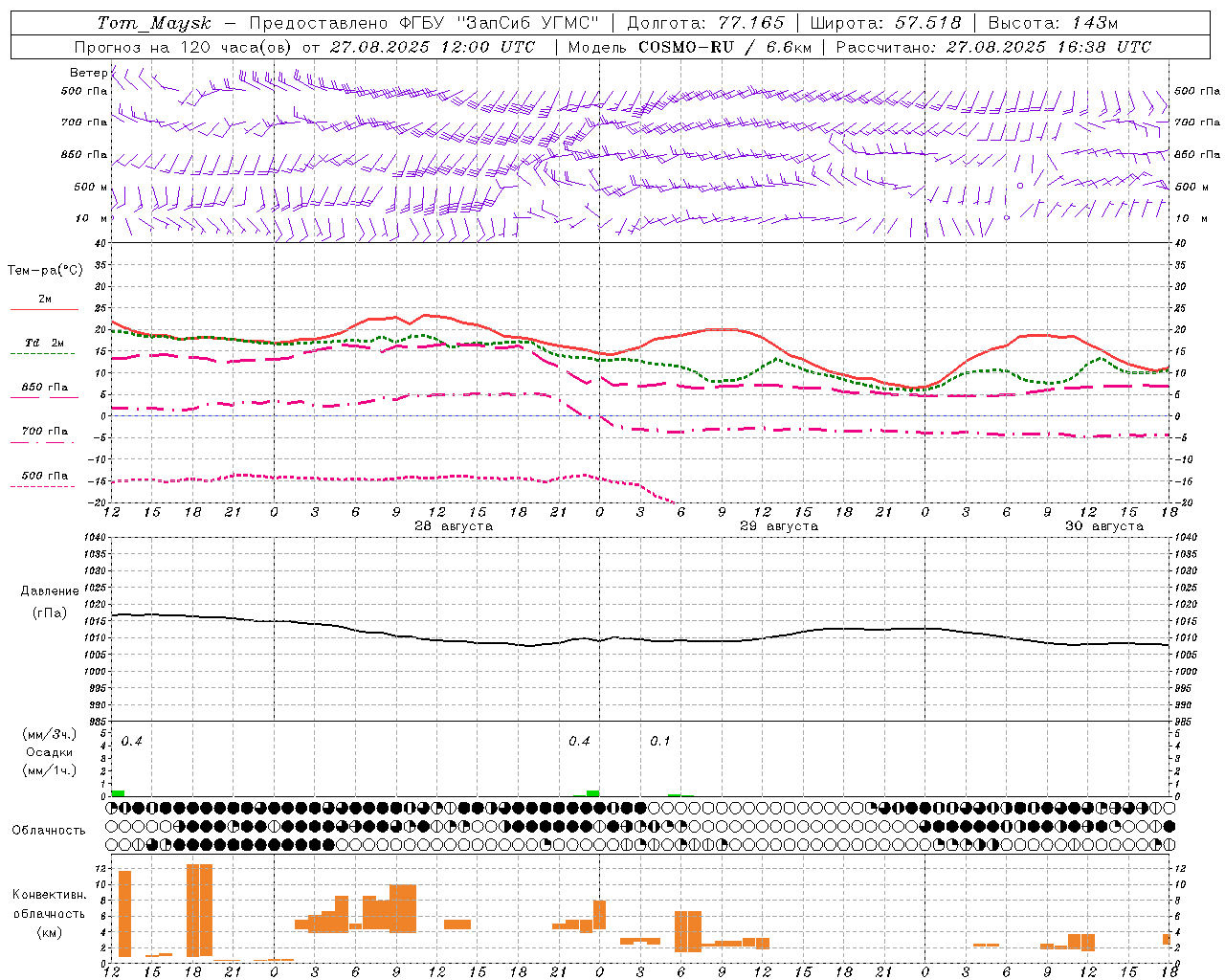Select the 'Модель COSMO-RU / 6.6км' text

[689, 47]
